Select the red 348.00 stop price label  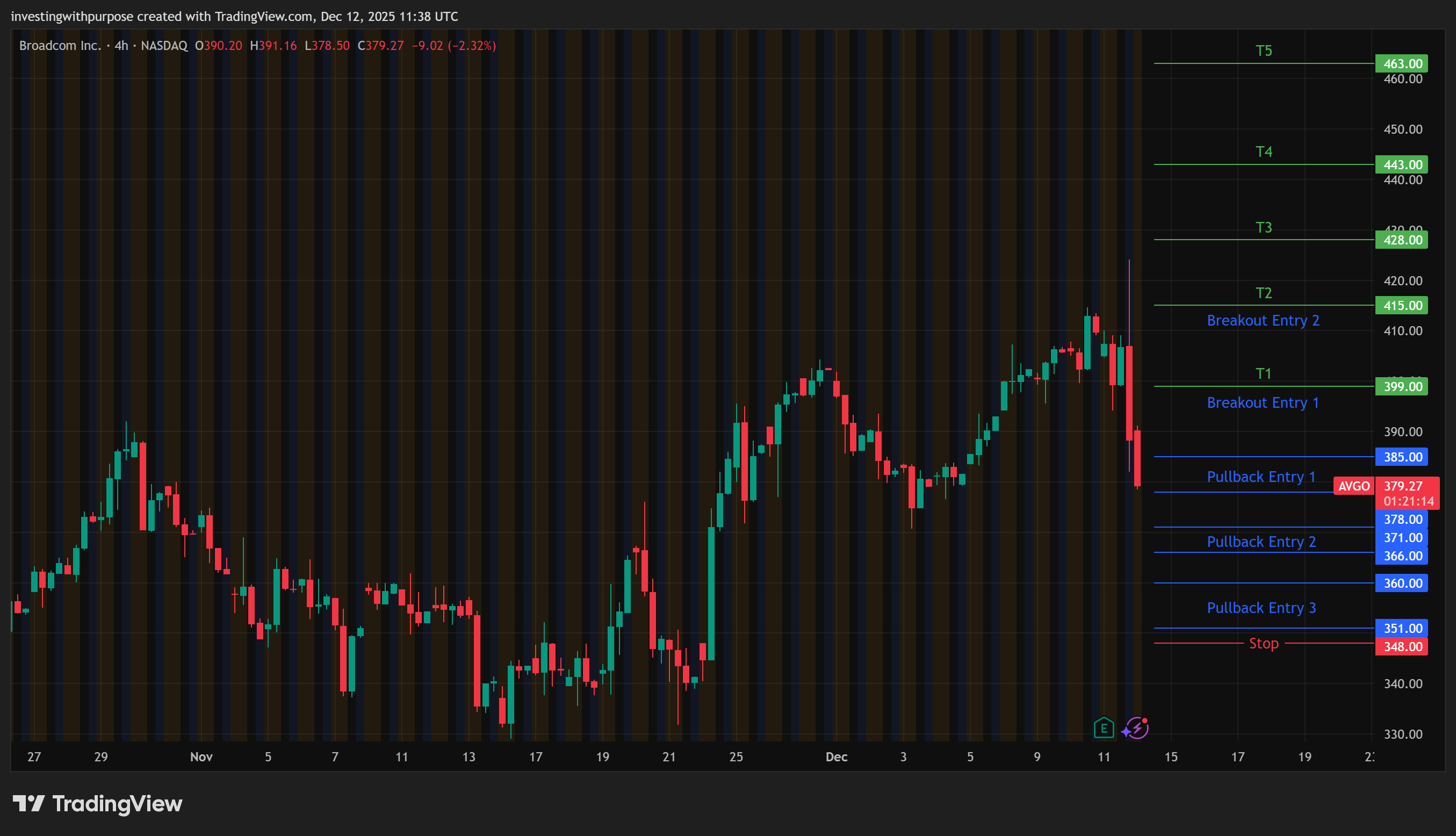1401,646
